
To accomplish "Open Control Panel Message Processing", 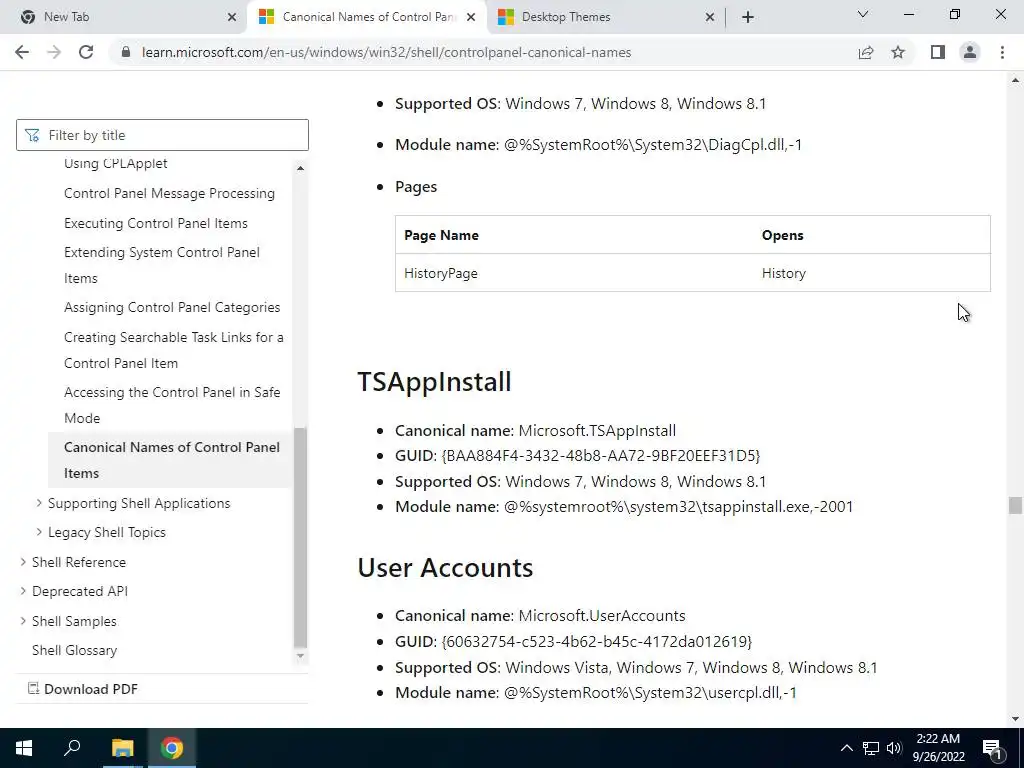I will (169, 193).
